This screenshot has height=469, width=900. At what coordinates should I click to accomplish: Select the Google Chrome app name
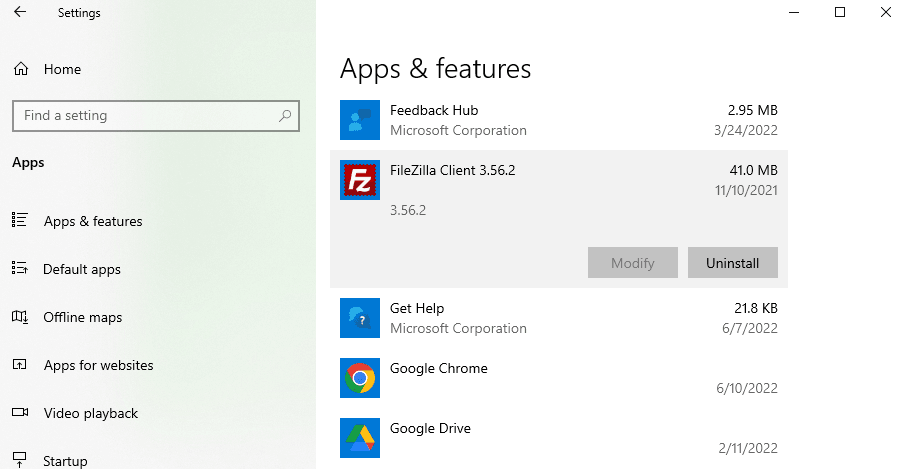(439, 369)
